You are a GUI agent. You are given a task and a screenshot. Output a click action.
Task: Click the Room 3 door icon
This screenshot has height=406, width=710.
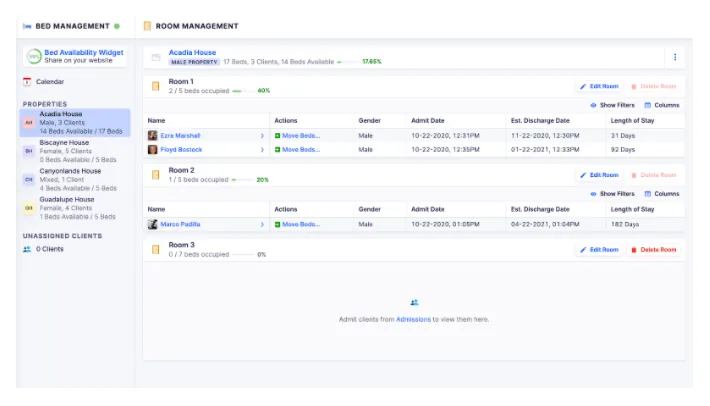(x=155, y=249)
